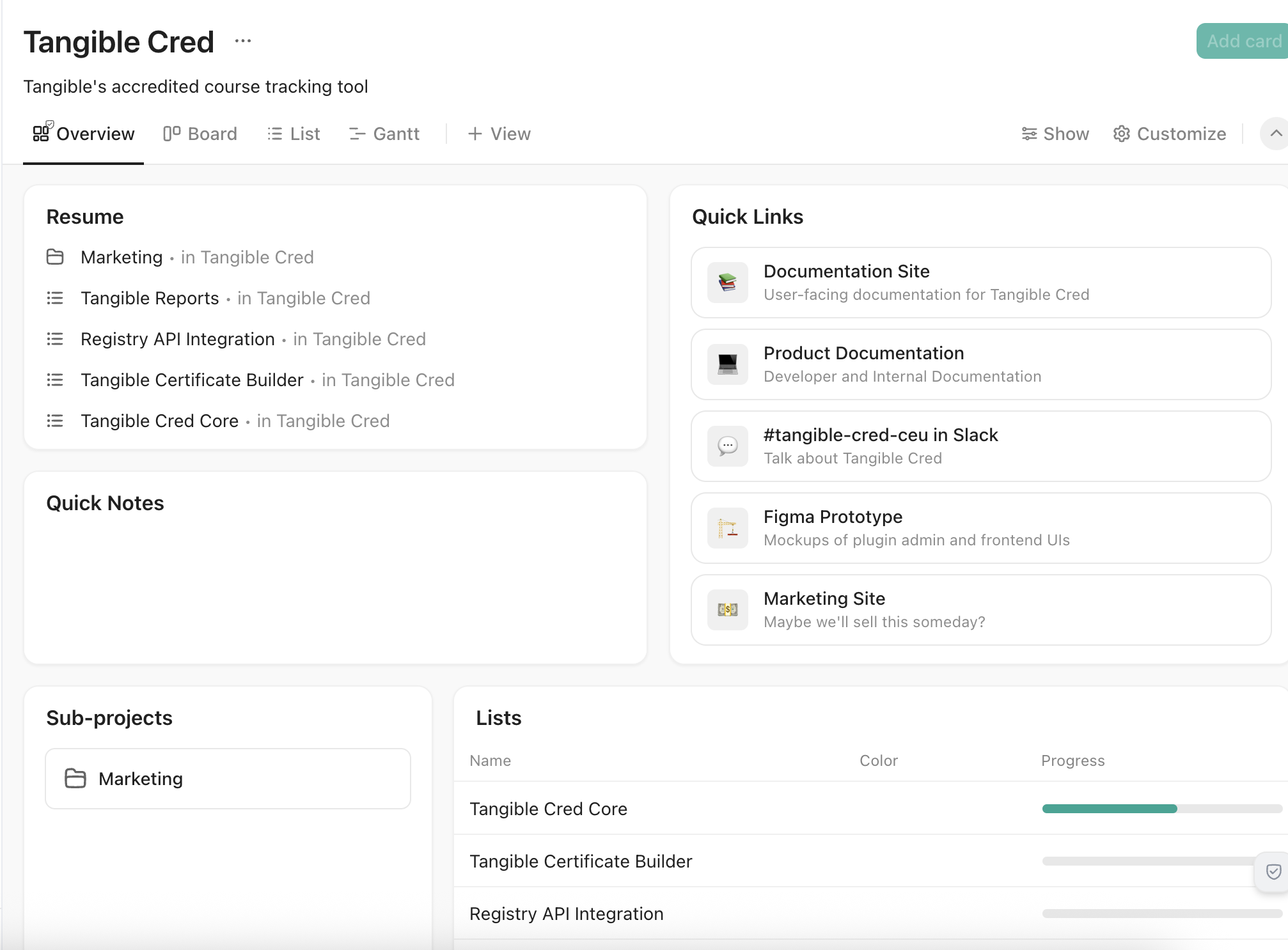Open the project options ellipsis menu

242,42
